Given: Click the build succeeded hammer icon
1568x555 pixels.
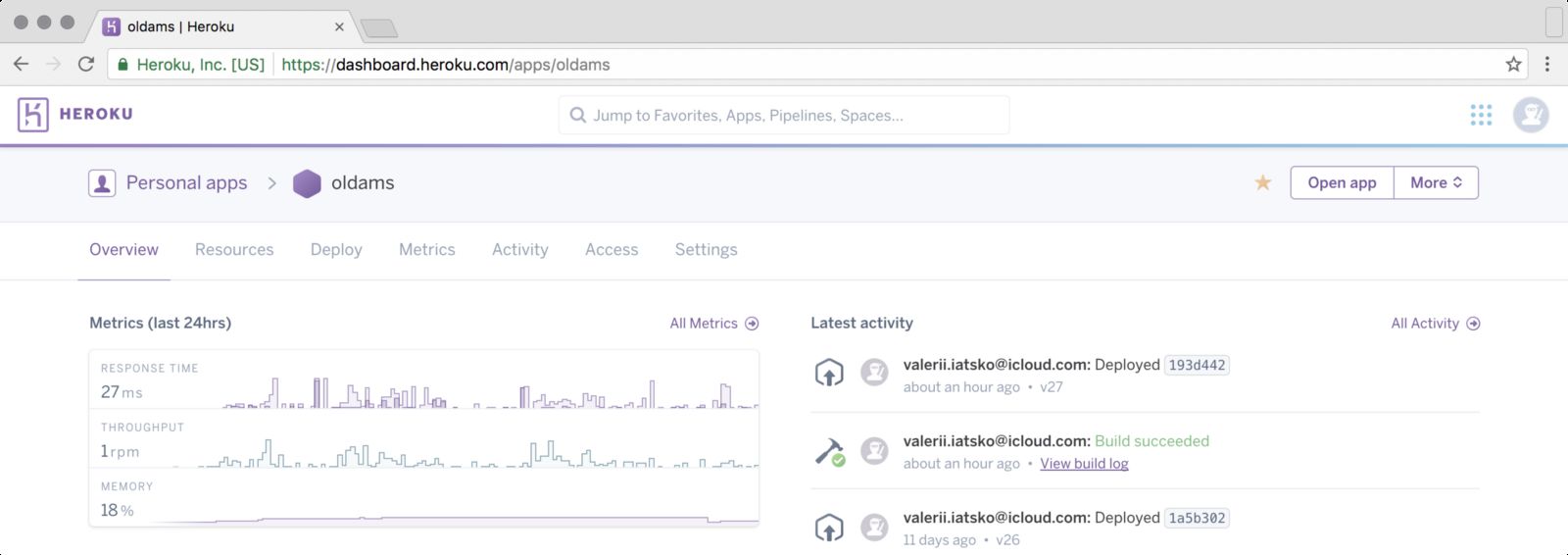Looking at the screenshot, I should point(830,451).
